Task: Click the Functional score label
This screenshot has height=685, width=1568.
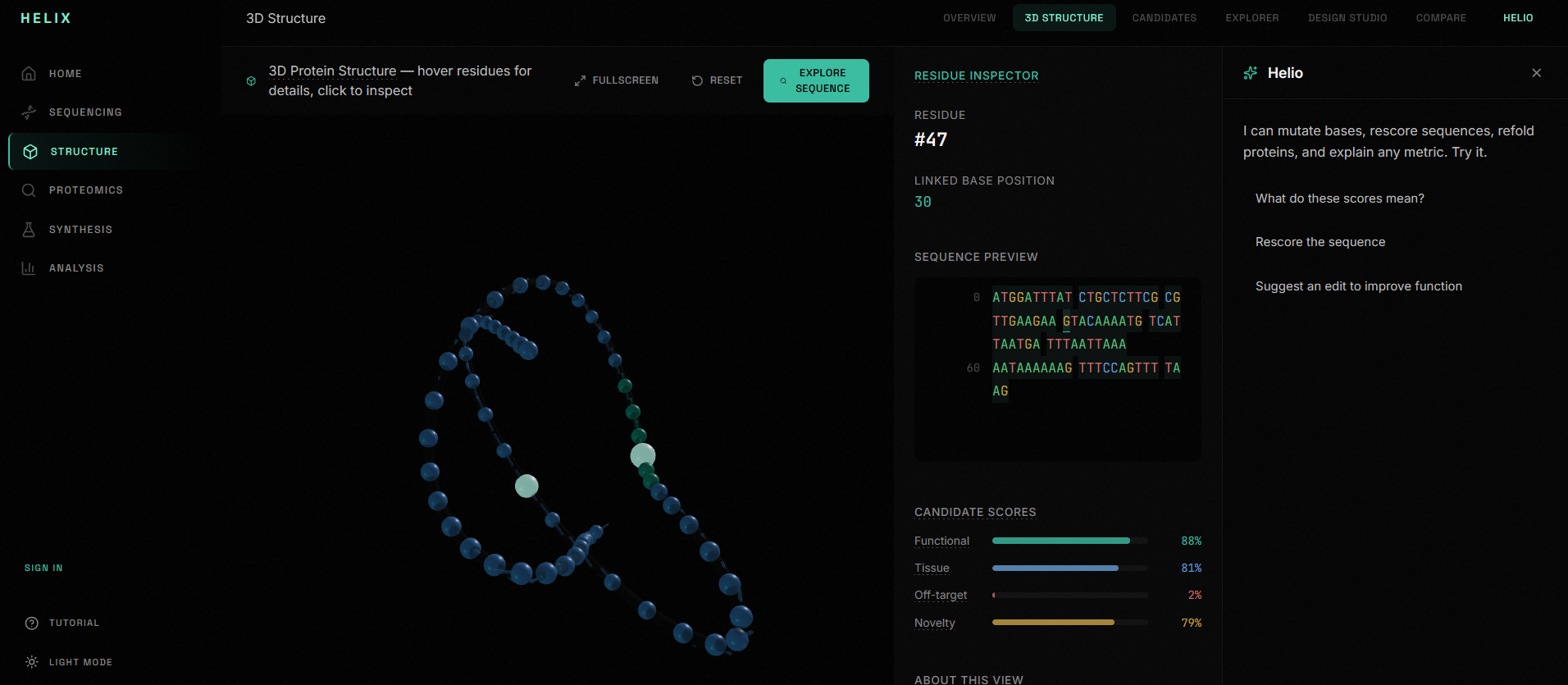Action: tap(941, 541)
